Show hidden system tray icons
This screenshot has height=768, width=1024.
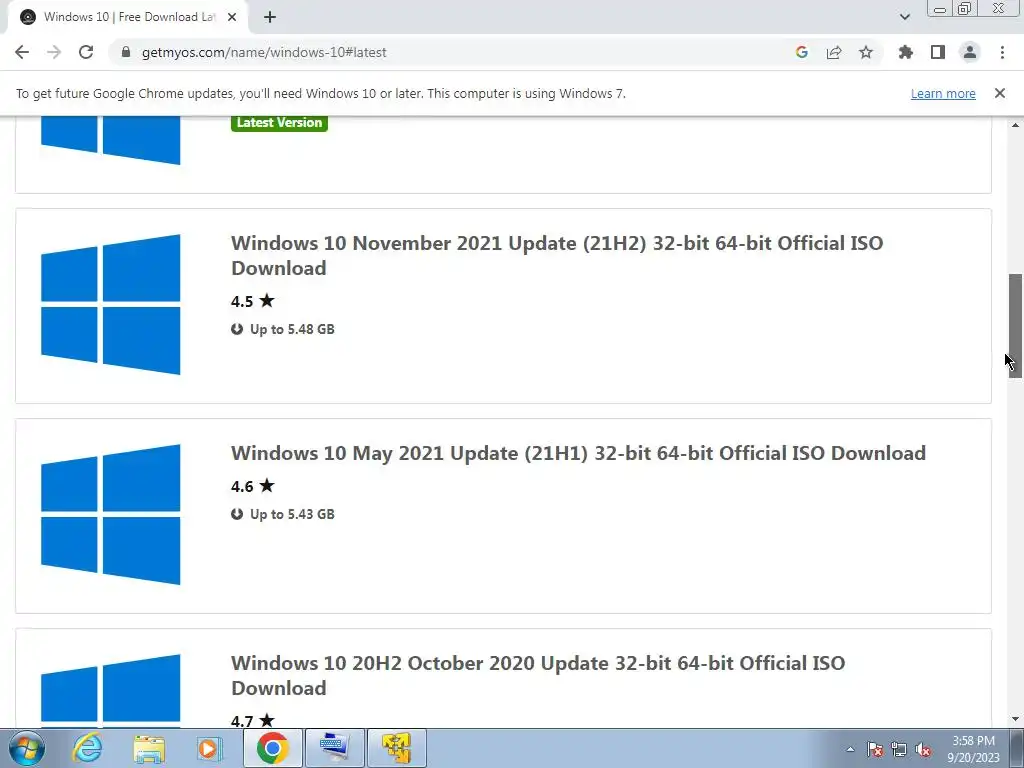point(850,749)
